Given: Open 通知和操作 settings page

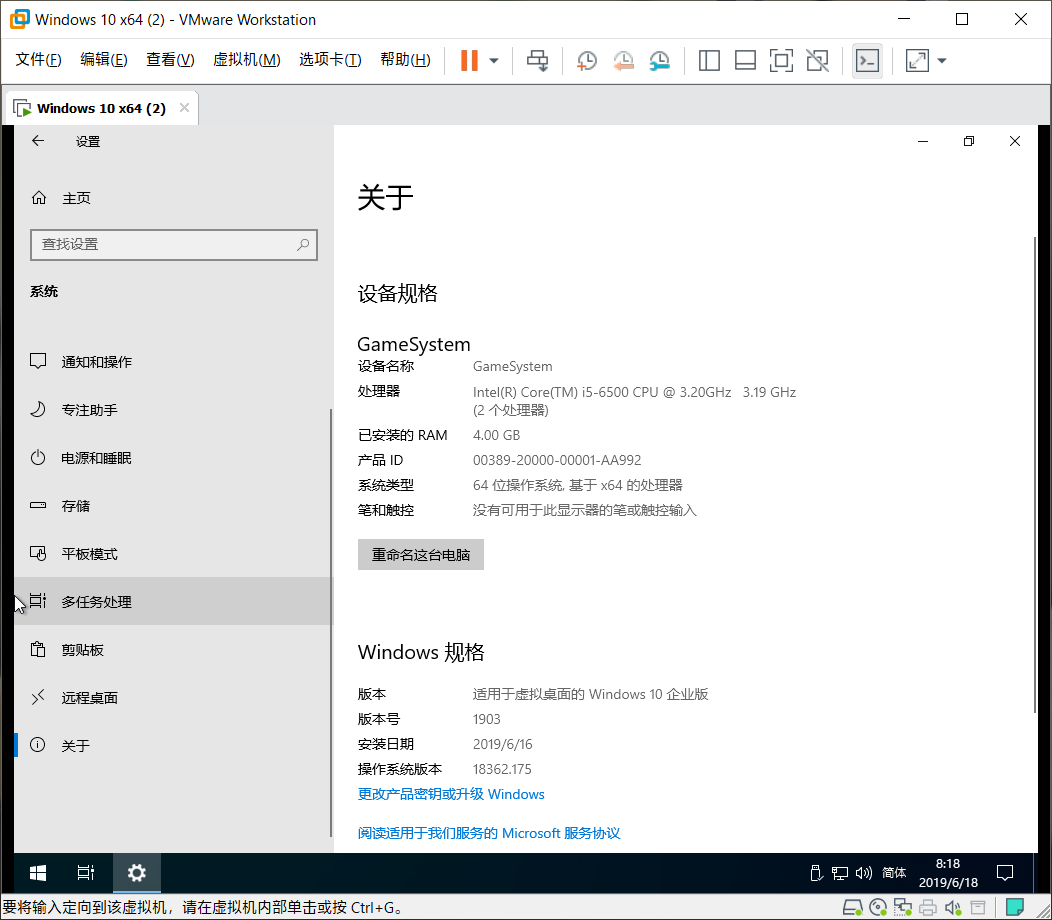Looking at the screenshot, I should point(173,362).
